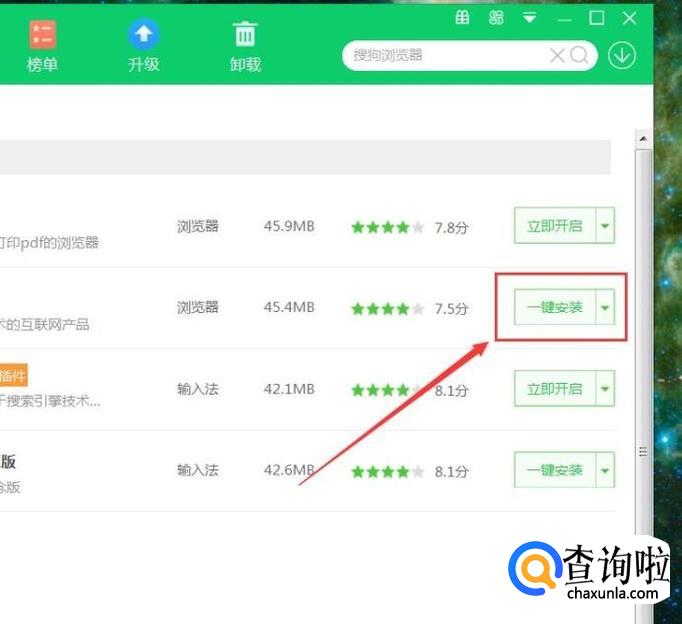The height and width of the screenshot is (624, 682).
Task: Click the trash can uninstall icon
Action: coord(245,34)
